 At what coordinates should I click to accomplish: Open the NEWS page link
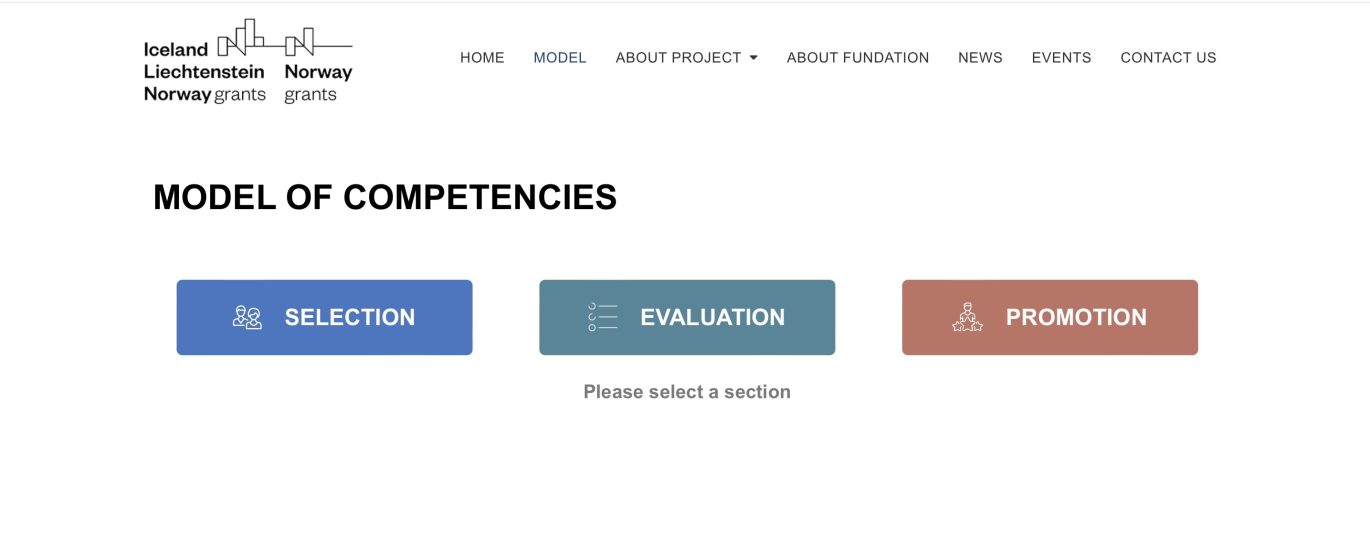click(x=980, y=58)
